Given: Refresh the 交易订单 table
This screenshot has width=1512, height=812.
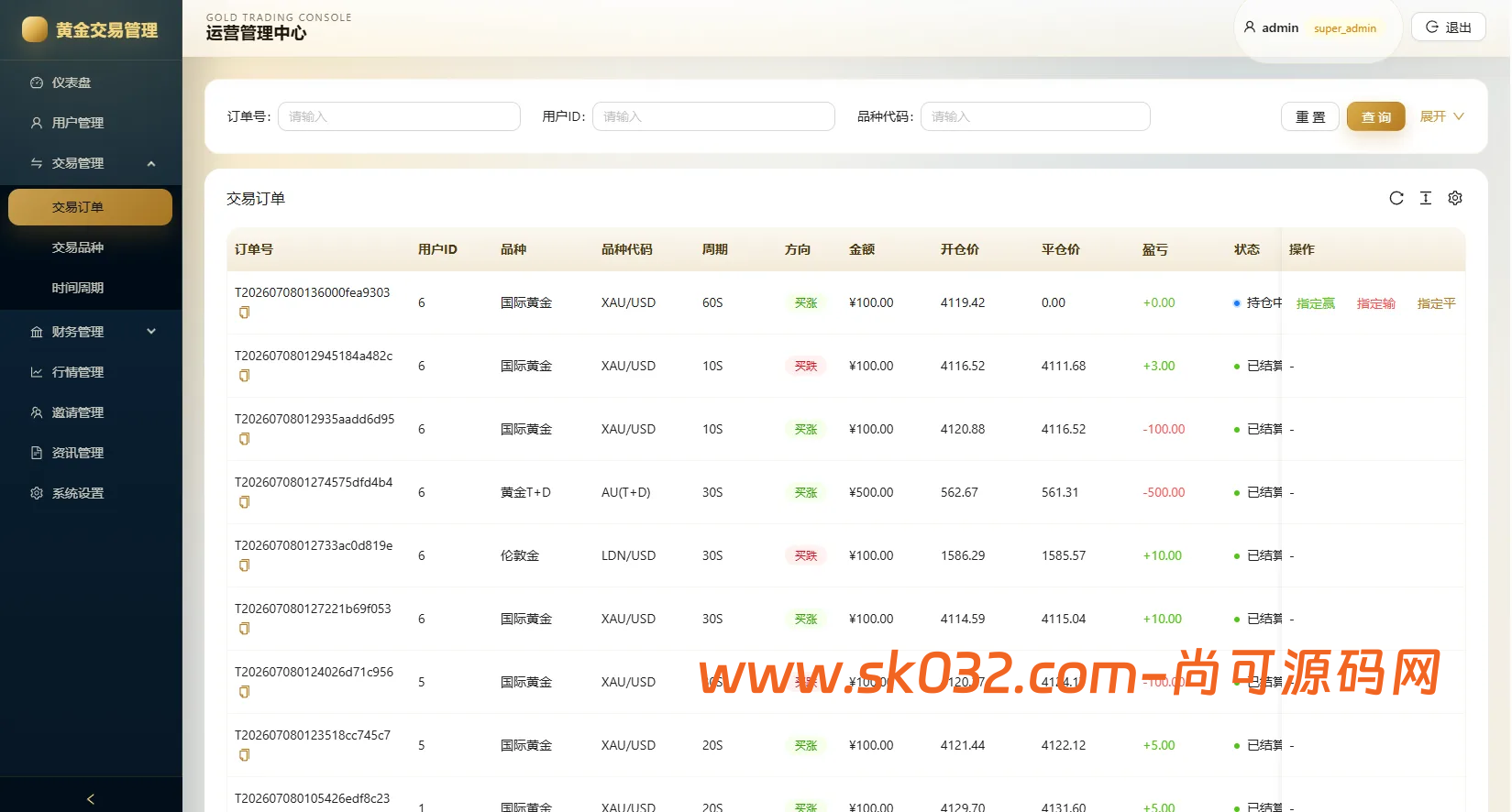Looking at the screenshot, I should click(1396, 198).
